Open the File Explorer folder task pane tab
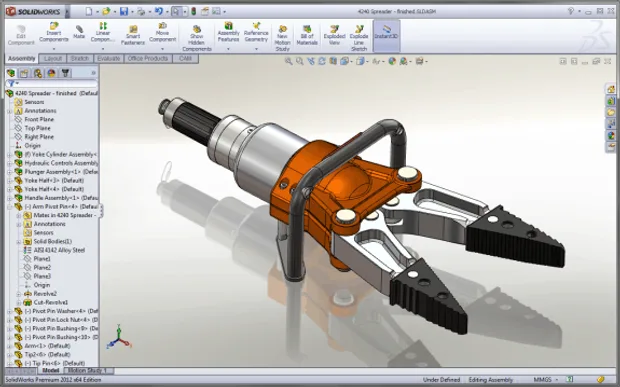This screenshot has height=387, width=620. 611,113
